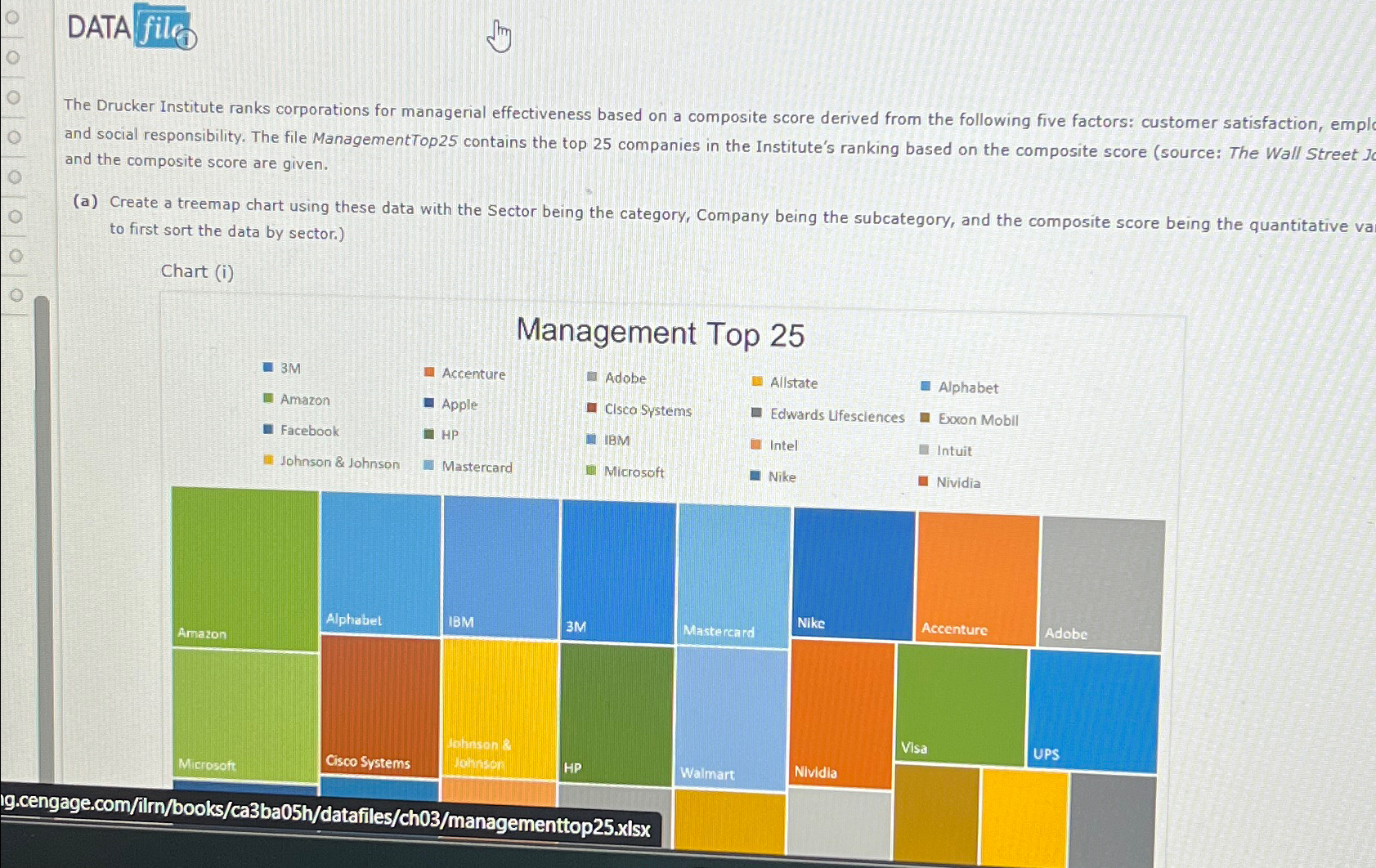1376x868 pixels.
Task: Select the Exxon Mobil legend label
Action: tap(978, 420)
